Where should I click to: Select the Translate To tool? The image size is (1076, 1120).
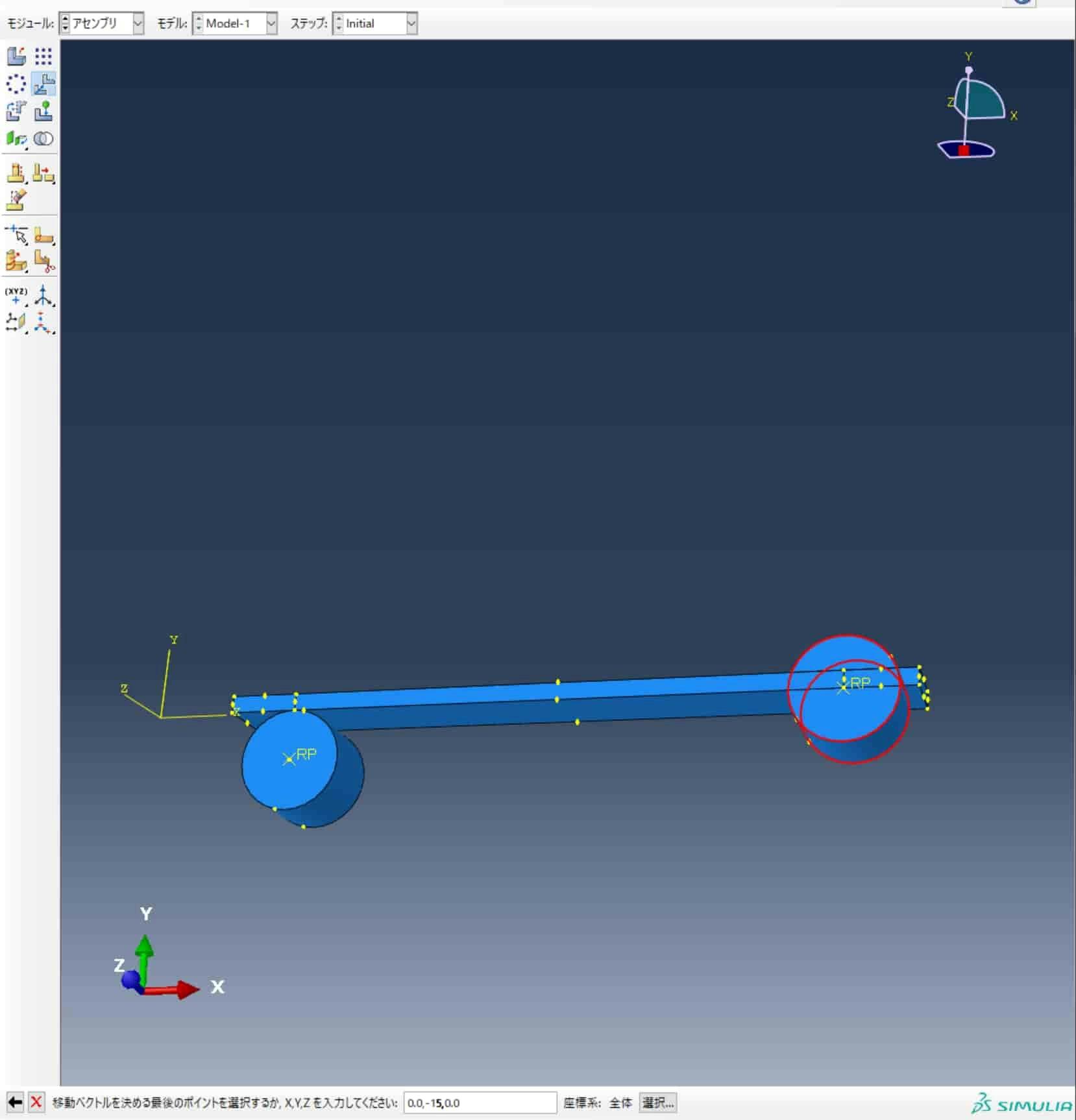tap(43, 111)
